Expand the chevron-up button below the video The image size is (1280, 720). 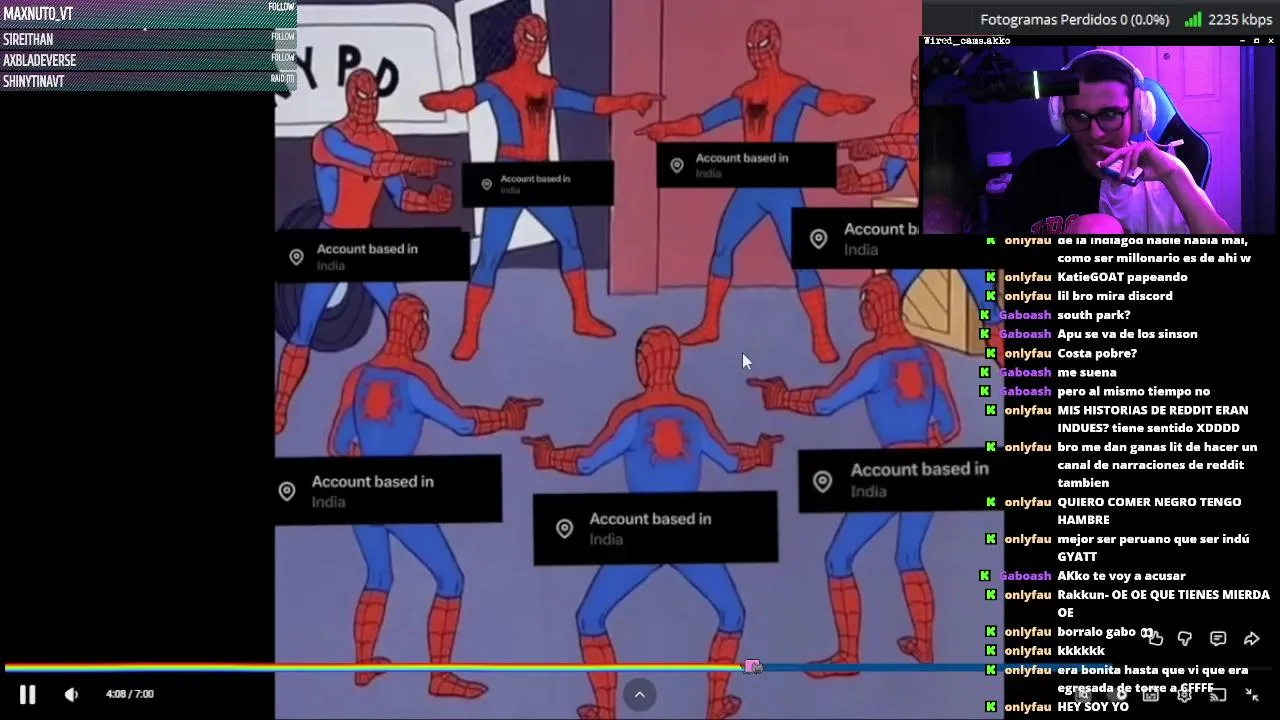[x=639, y=694]
